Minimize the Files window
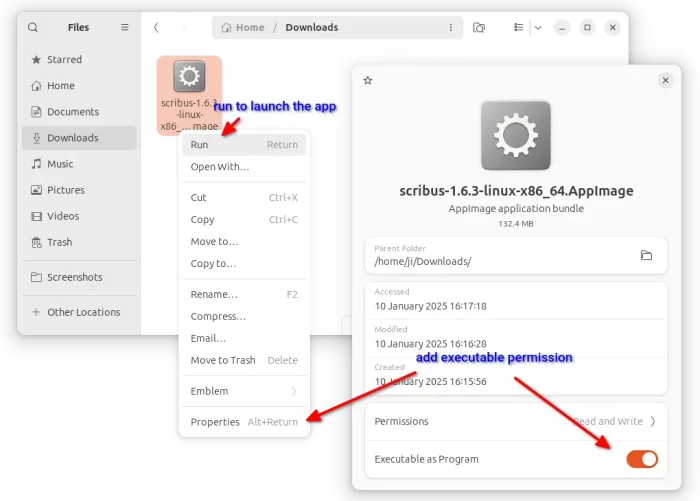This screenshot has height=501, width=700. coord(562,28)
